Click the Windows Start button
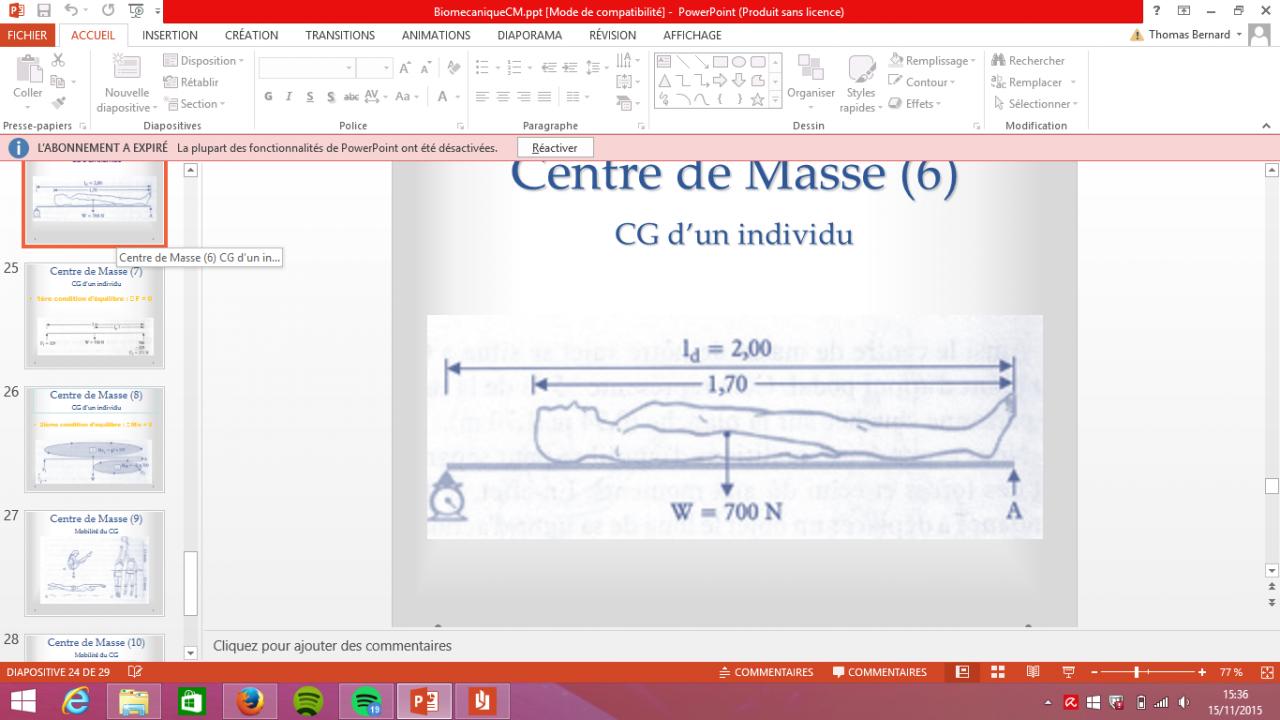1280x720 pixels. point(23,701)
